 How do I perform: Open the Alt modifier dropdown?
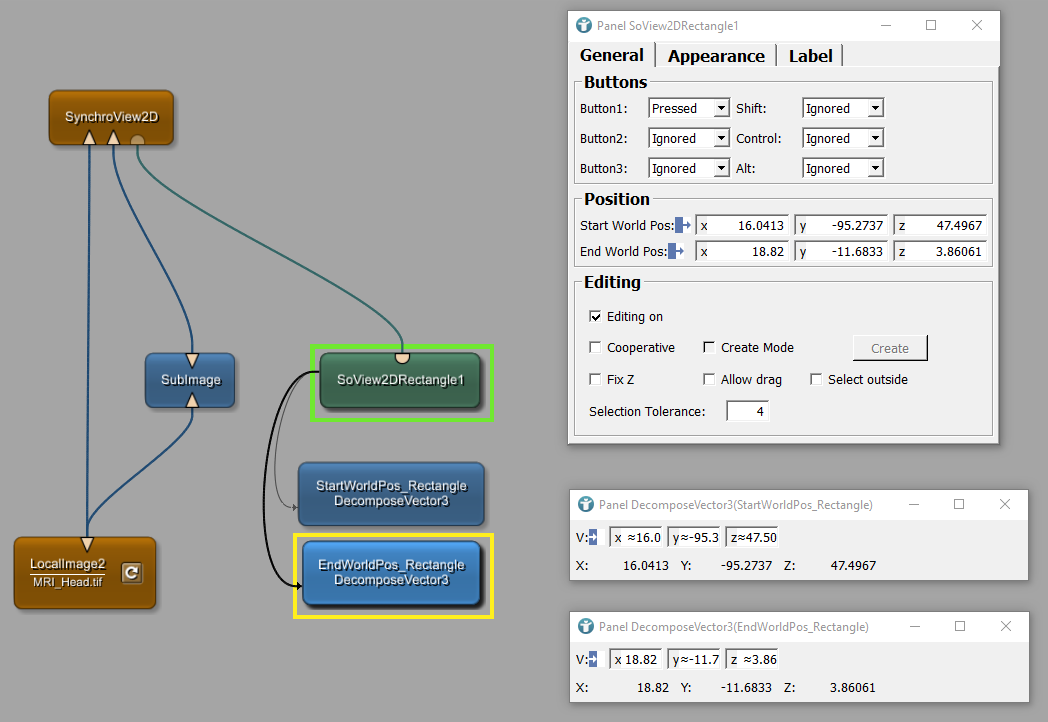pyautogui.click(x=843, y=169)
